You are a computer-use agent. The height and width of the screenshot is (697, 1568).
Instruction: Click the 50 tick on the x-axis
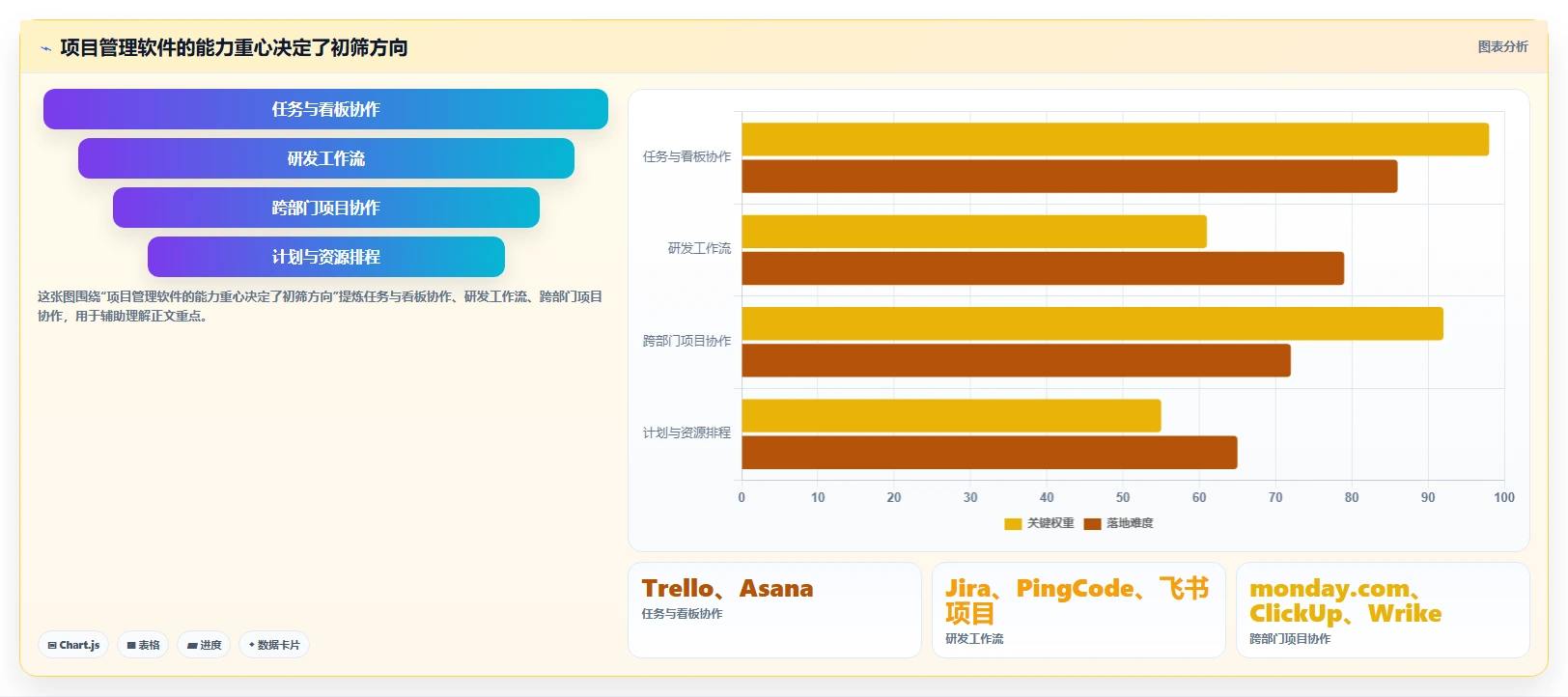pos(1123,497)
